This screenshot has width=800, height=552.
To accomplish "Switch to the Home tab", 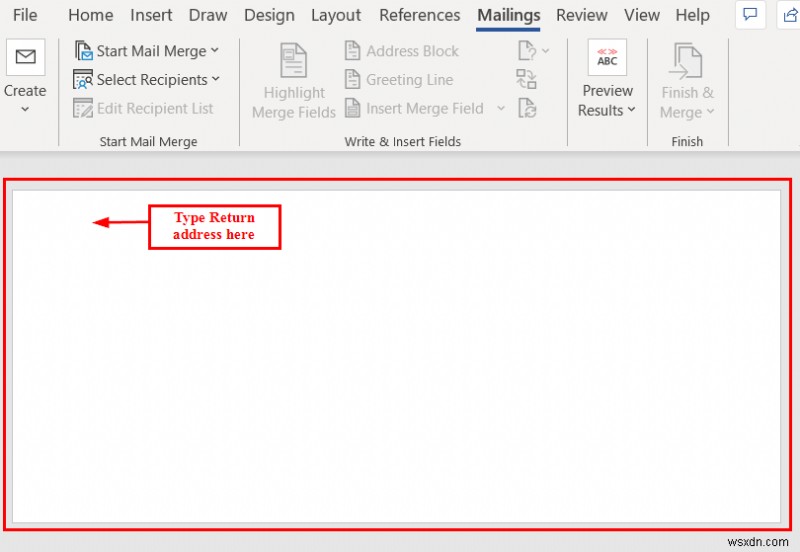I will 90,15.
